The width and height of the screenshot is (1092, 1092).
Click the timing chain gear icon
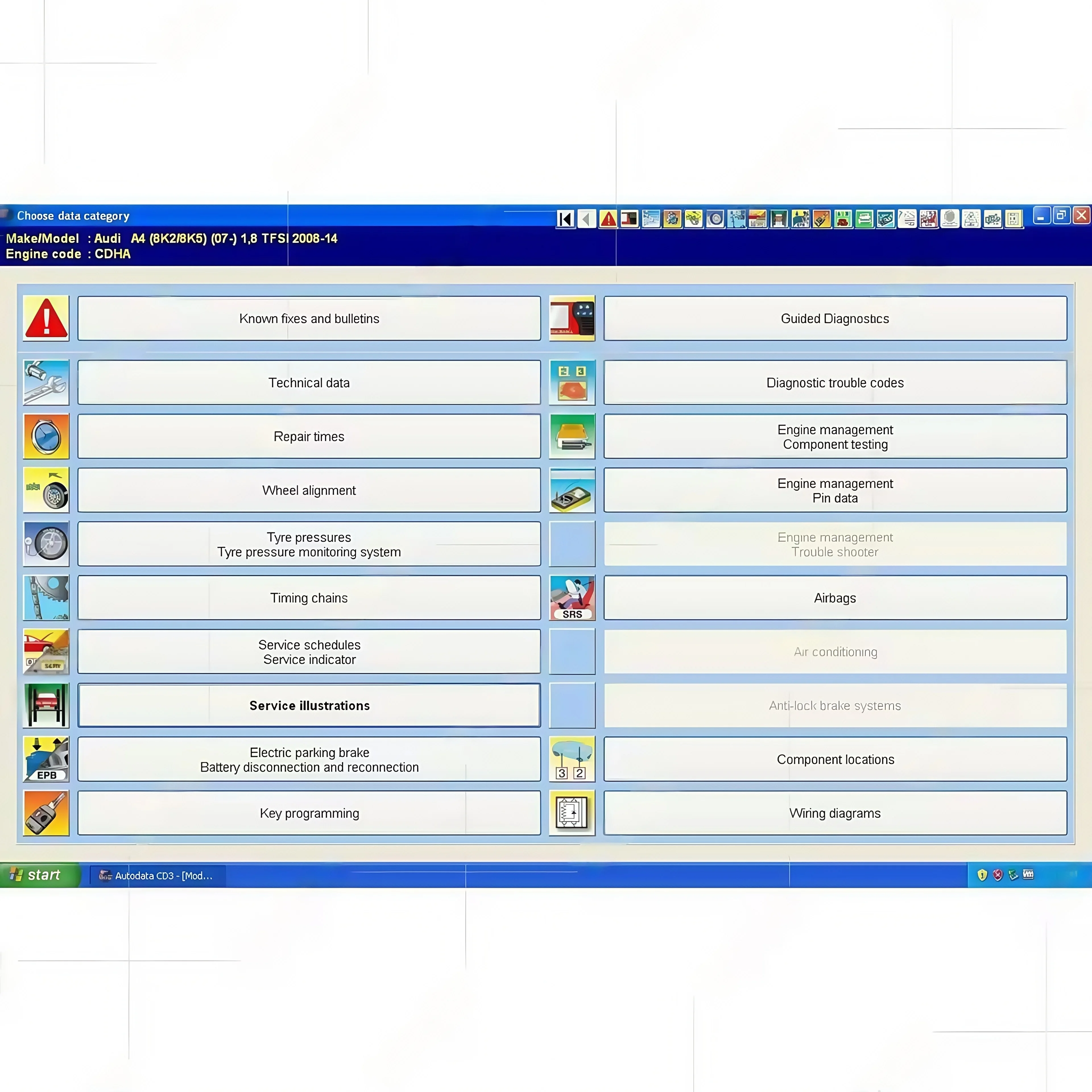coord(46,598)
